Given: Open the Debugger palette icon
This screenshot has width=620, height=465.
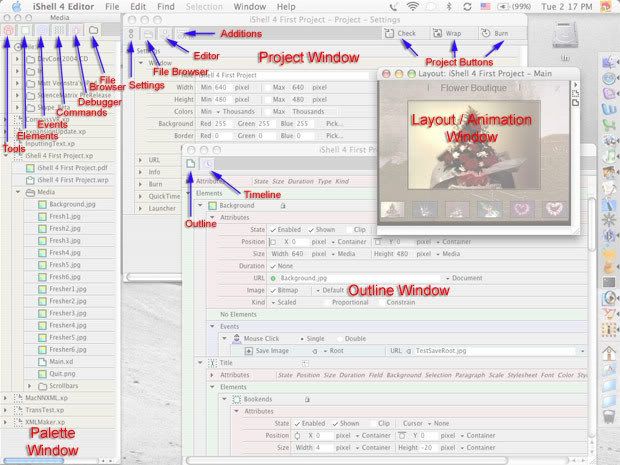Looking at the screenshot, I should (x=75, y=31).
